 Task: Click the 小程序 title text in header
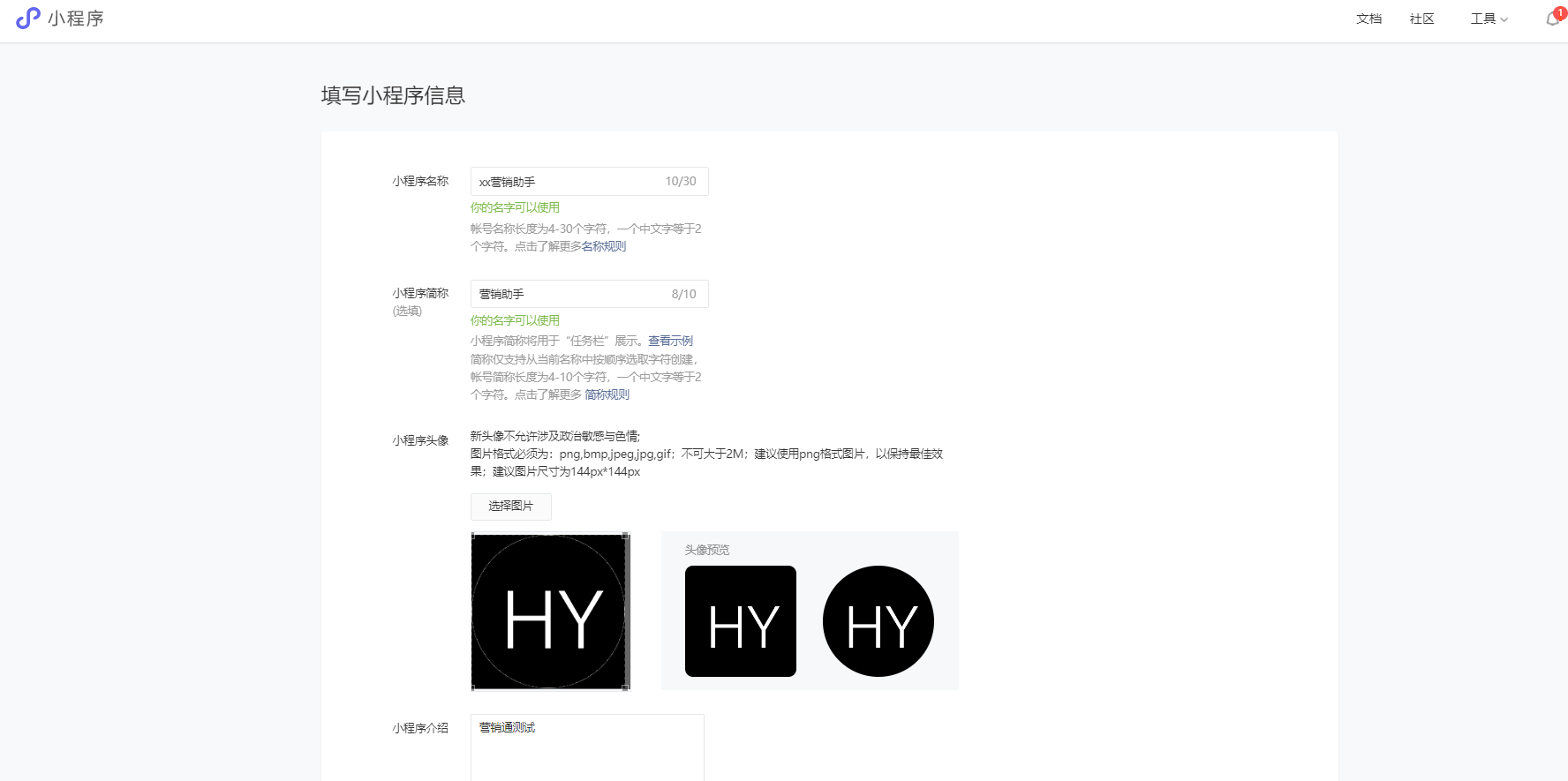pyautogui.click(x=76, y=19)
